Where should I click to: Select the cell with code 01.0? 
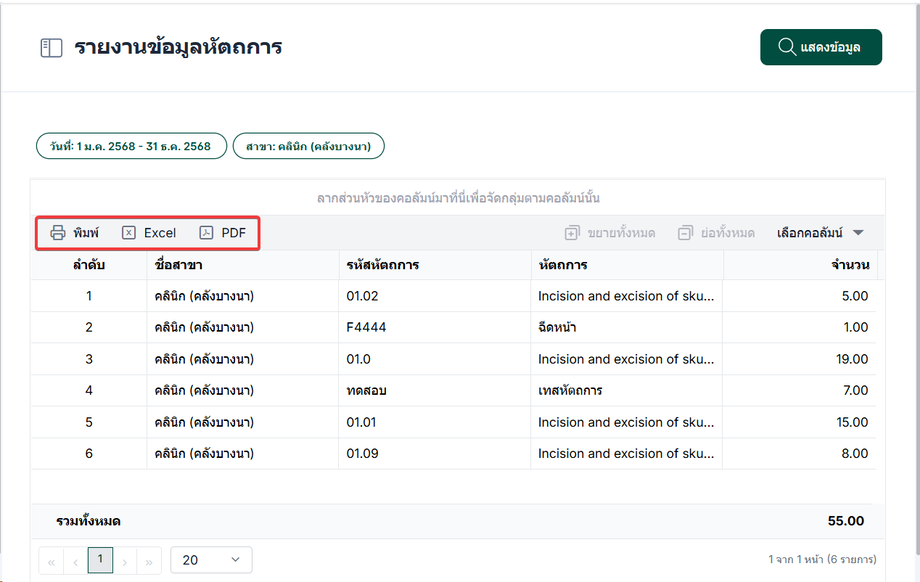pyautogui.click(x=435, y=359)
